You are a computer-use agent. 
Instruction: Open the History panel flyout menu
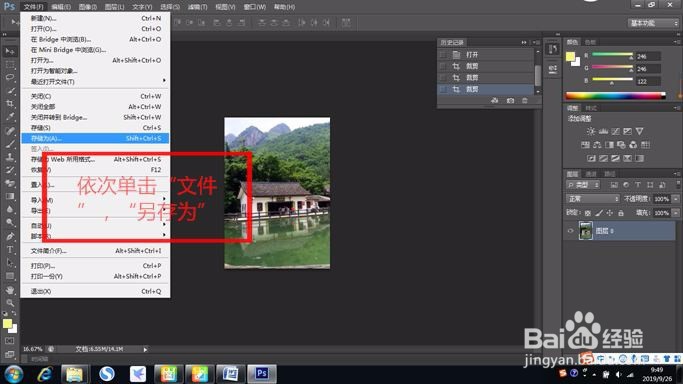click(x=536, y=42)
